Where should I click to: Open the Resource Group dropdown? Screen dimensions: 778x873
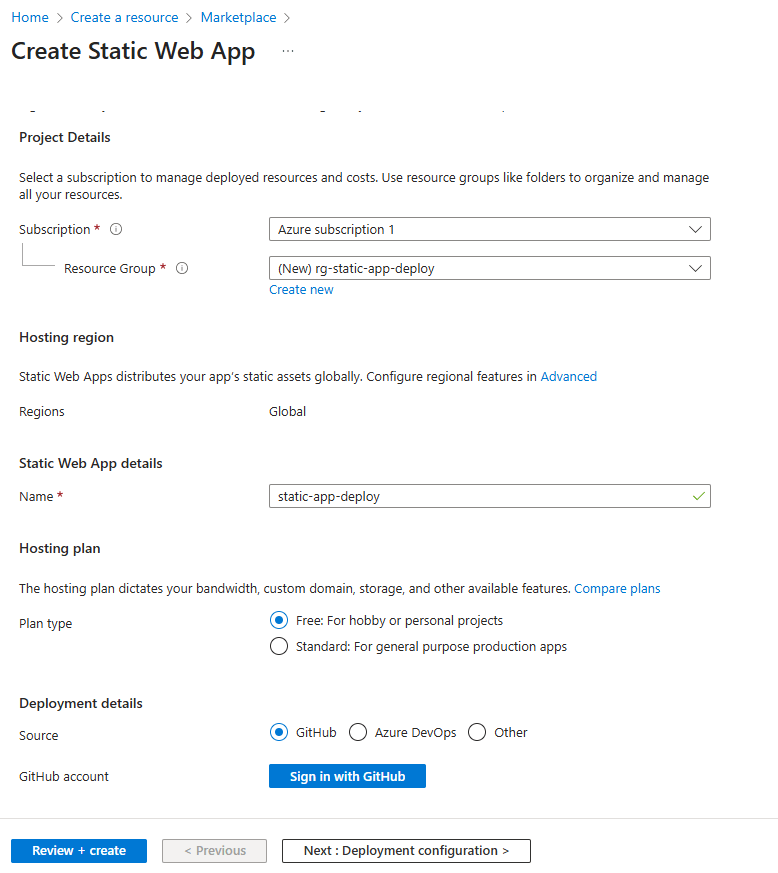490,268
